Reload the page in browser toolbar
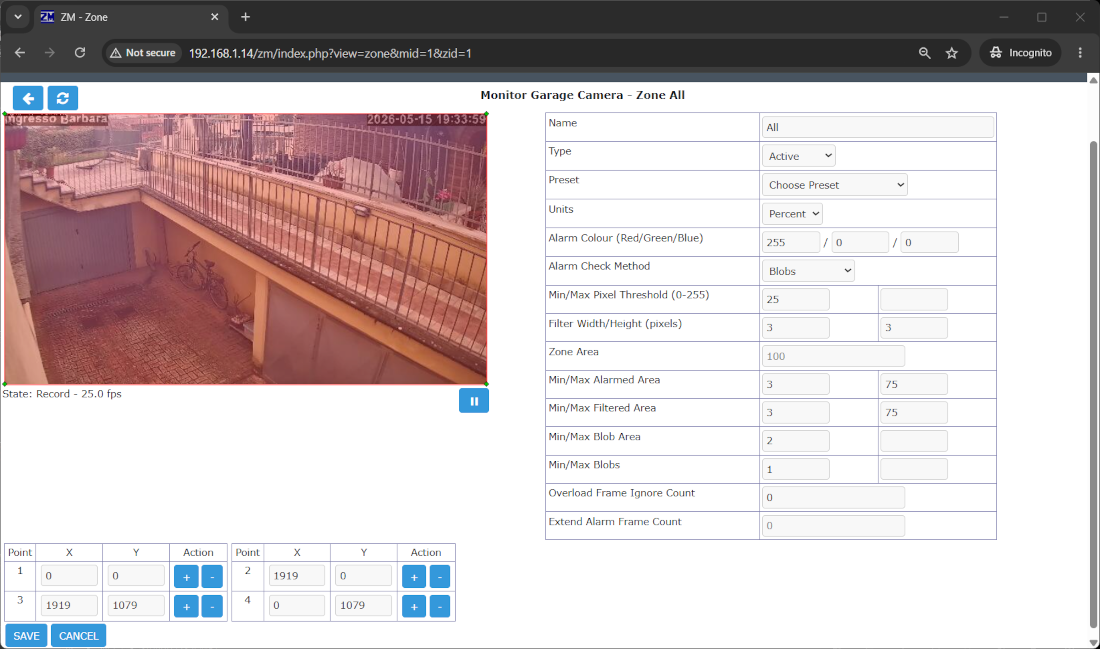This screenshot has width=1100, height=649. click(x=80, y=53)
